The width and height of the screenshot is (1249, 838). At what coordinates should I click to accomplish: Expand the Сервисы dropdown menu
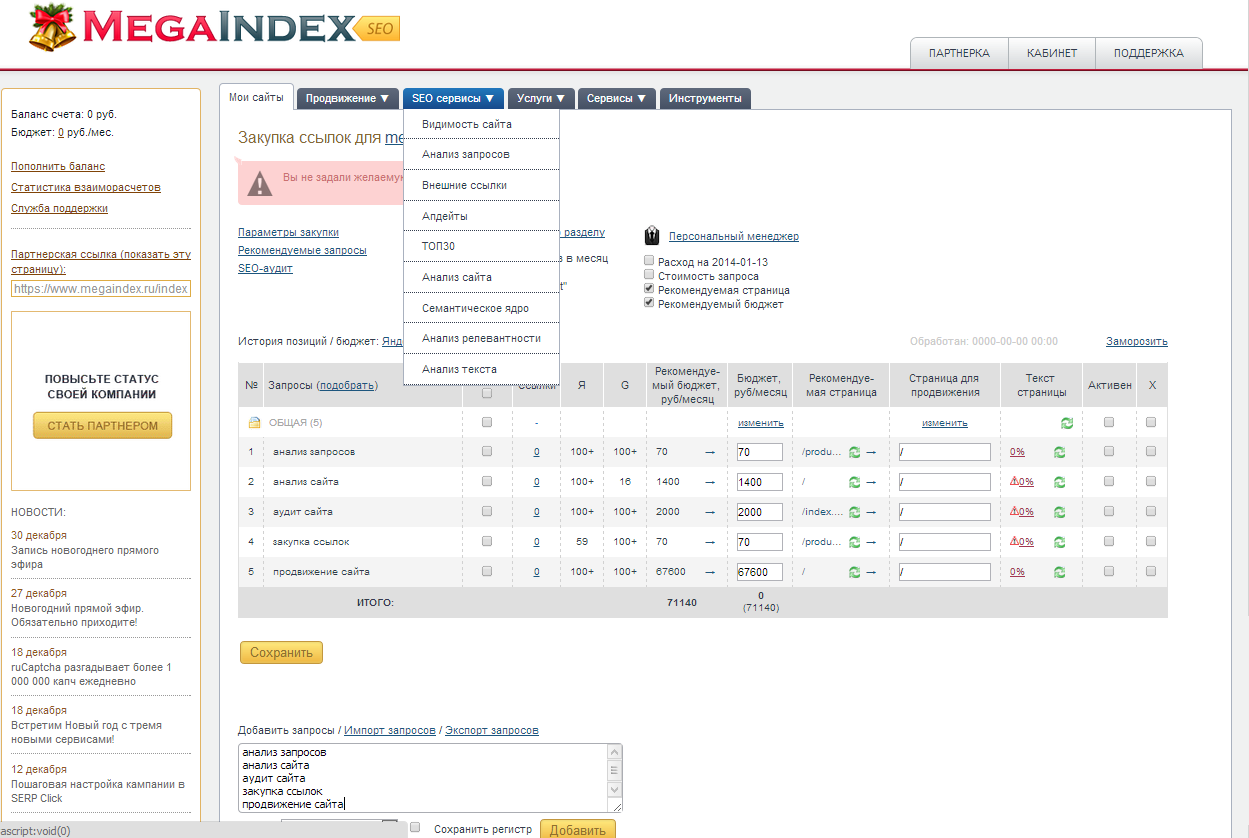click(x=616, y=99)
